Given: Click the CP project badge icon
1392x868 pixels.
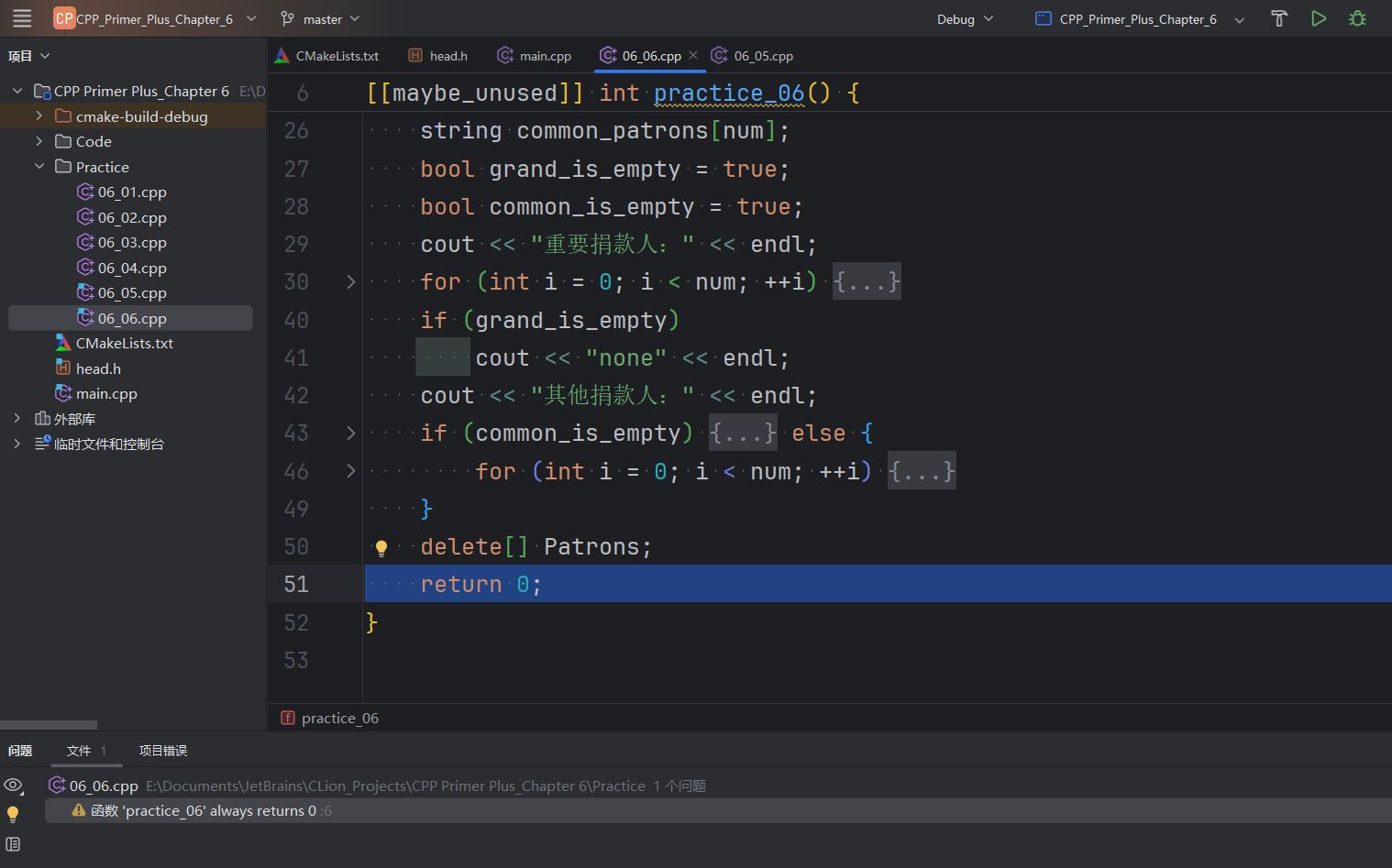Looking at the screenshot, I should (64, 18).
